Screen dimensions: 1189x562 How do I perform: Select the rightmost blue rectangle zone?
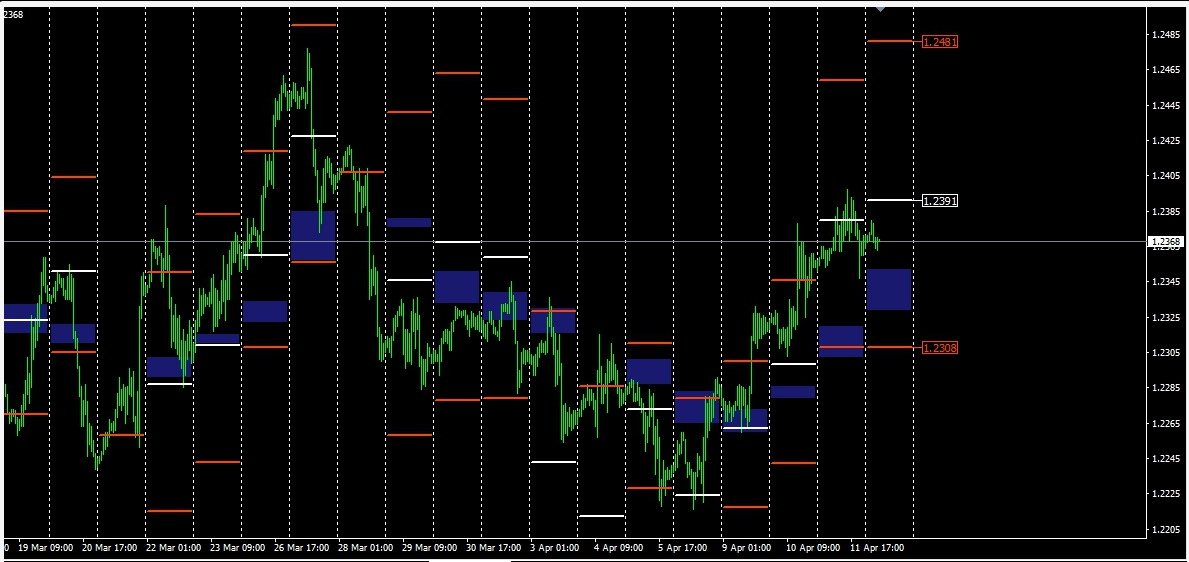(x=888, y=289)
